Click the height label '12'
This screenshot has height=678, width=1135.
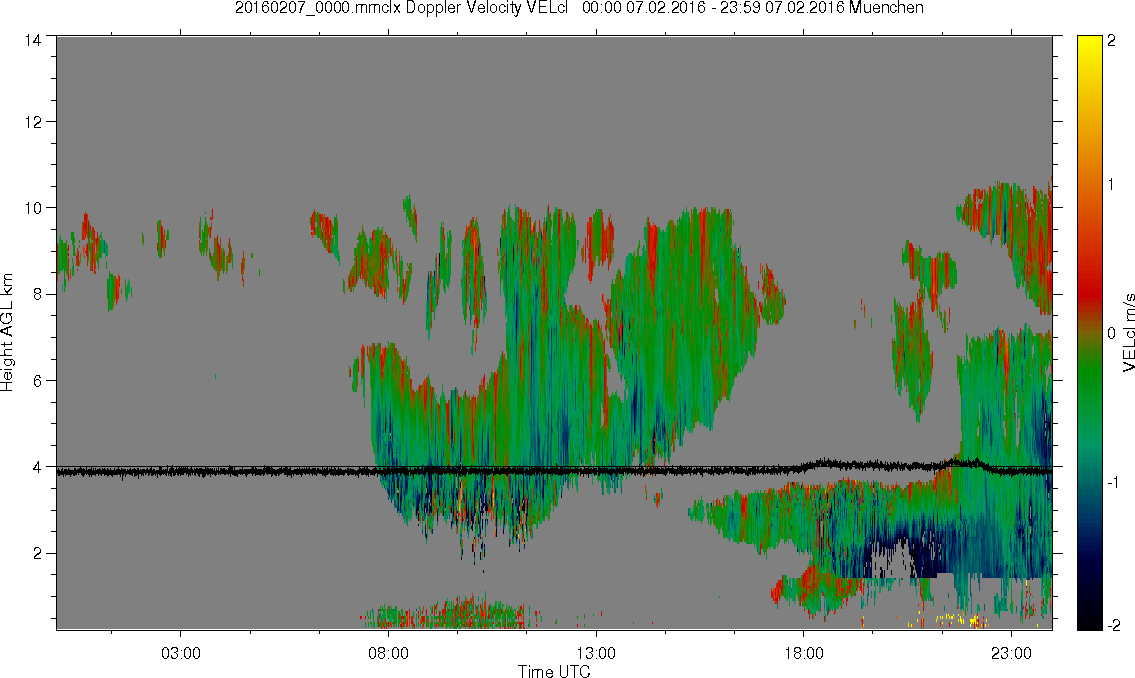pos(33,122)
